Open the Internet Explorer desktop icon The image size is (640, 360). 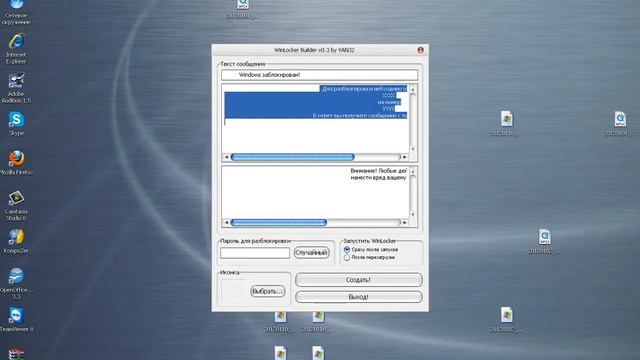[x=16, y=48]
